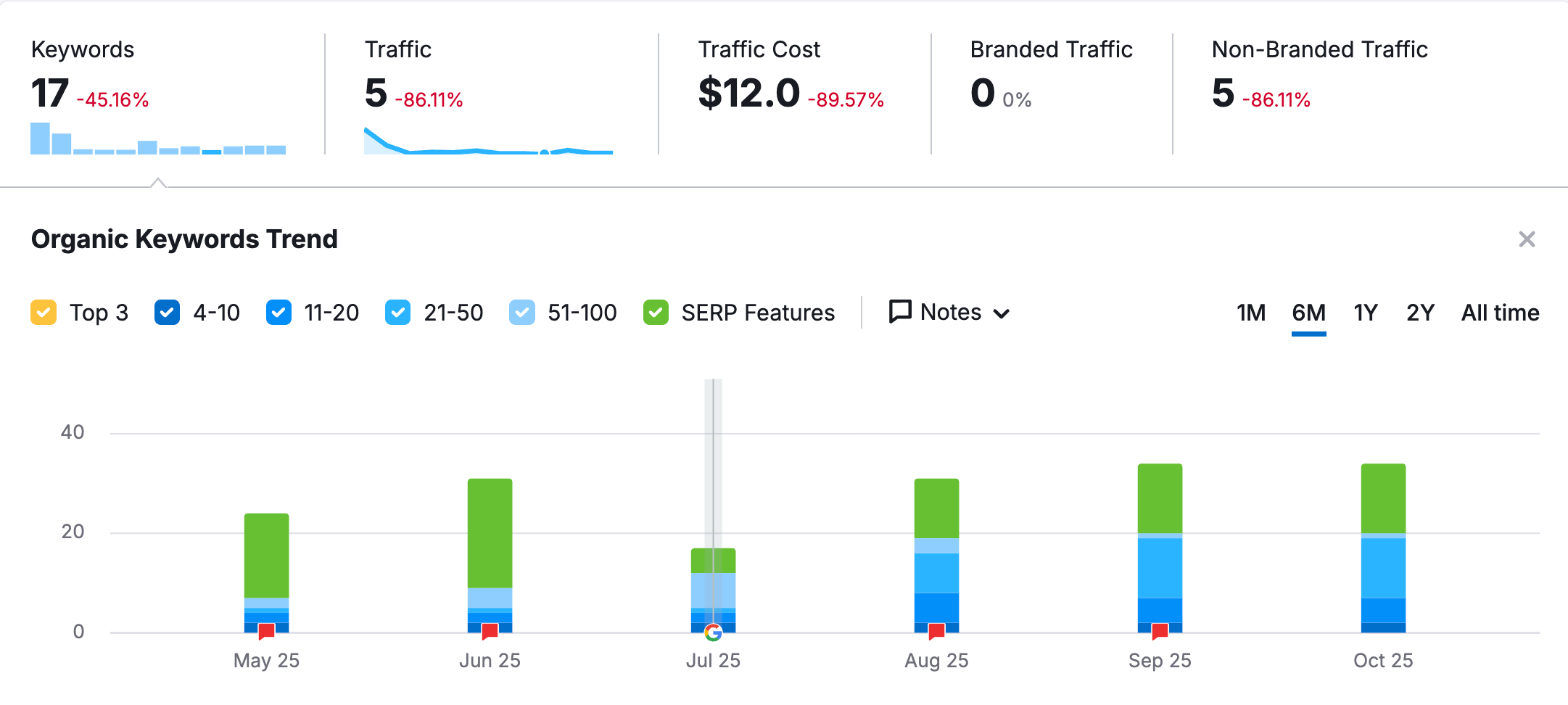This screenshot has width=1568, height=705.
Task: Toggle the 11-20 ranking filter
Action: tap(278, 312)
